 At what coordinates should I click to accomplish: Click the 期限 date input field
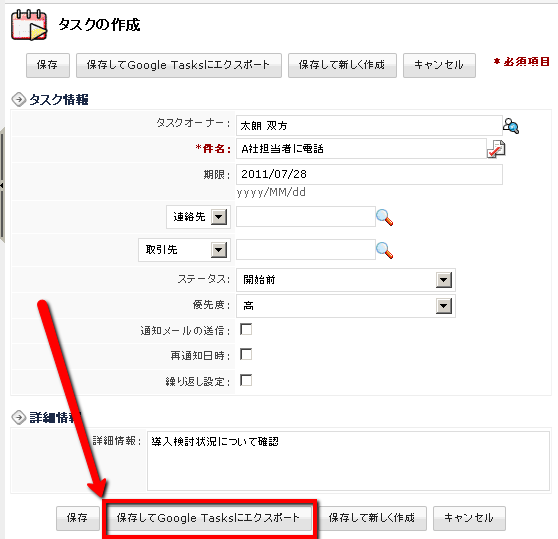pyautogui.click(x=369, y=174)
